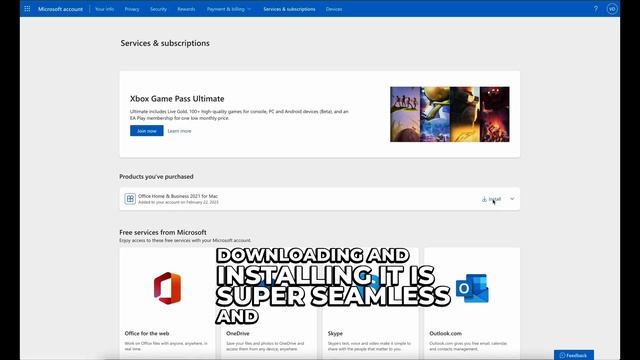The width and height of the screenshot is (640, 360).
Task: Open the Rewards tab
Action: pyautogui.click(x=186, y=9)
